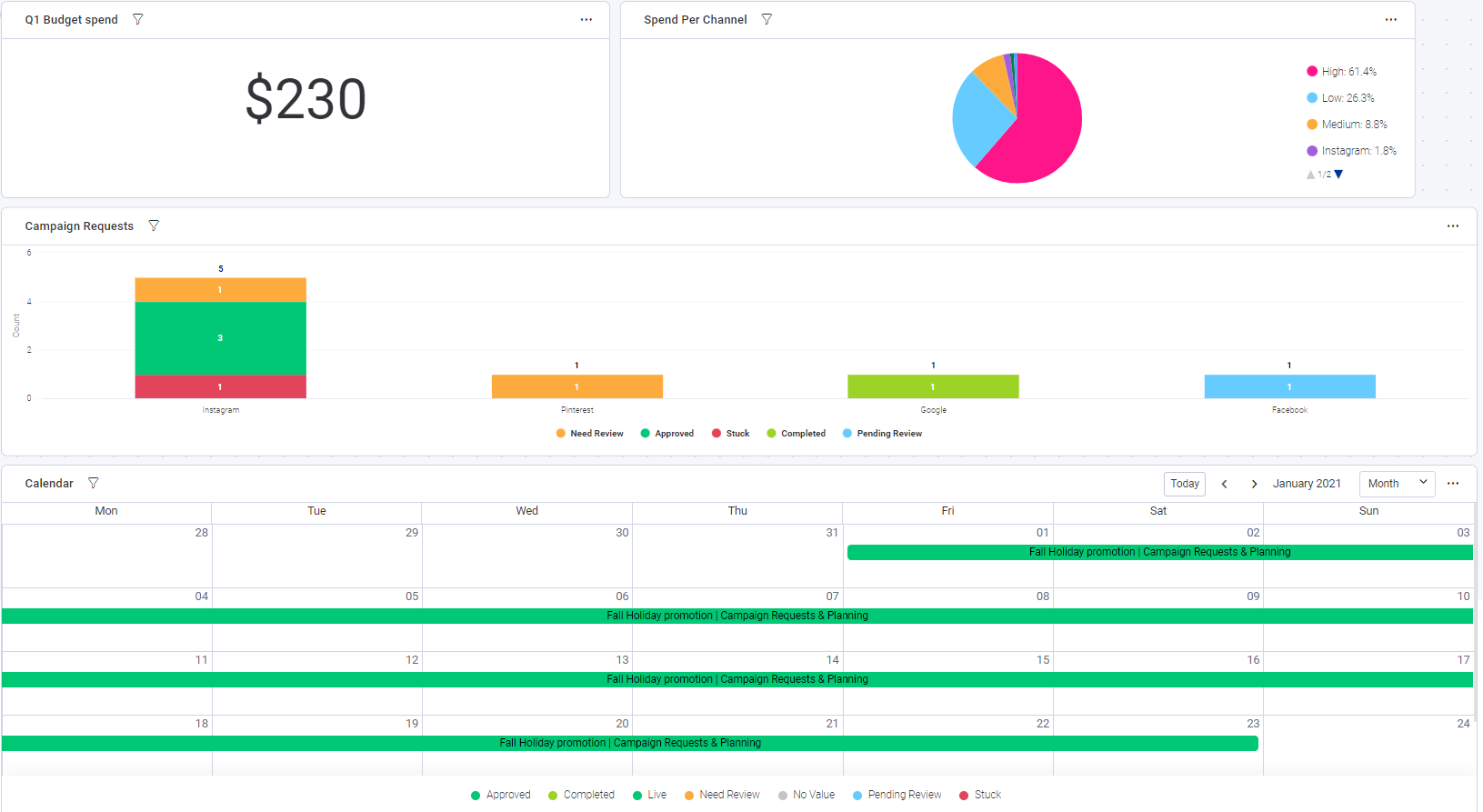This screenshot has height=812, width=1483.
Task: Click filter icon on Q1 Budget spend widget
Action: (138, 19)
